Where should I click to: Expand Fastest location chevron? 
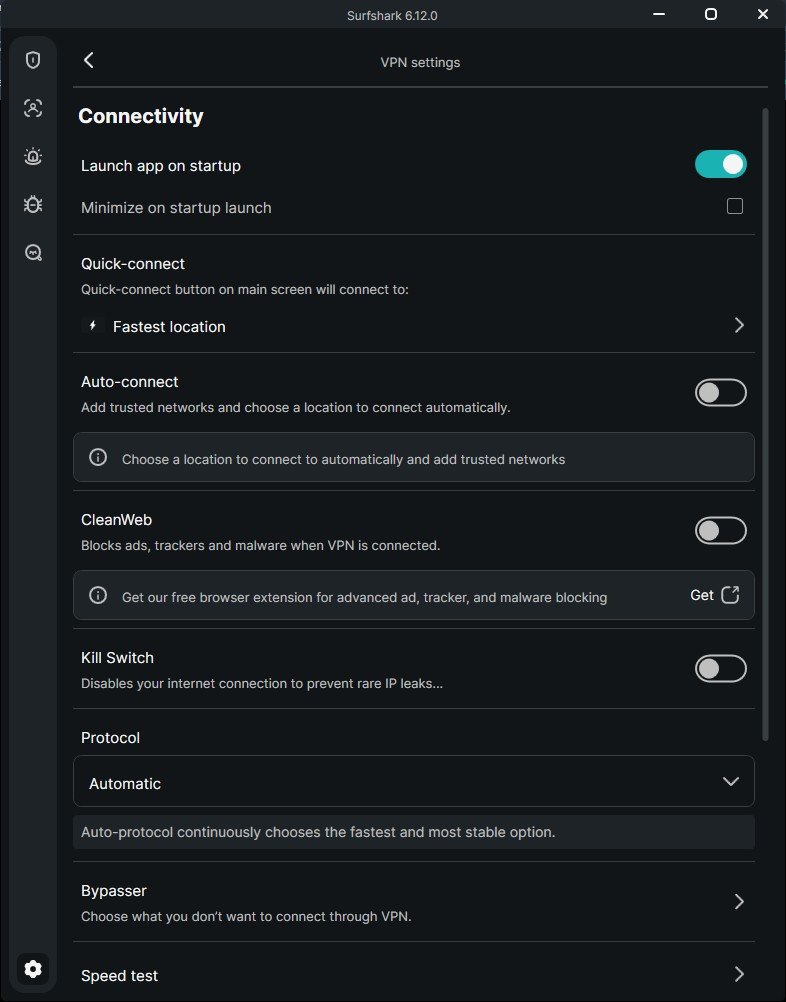pyautogui.click(x=739, y=325)
